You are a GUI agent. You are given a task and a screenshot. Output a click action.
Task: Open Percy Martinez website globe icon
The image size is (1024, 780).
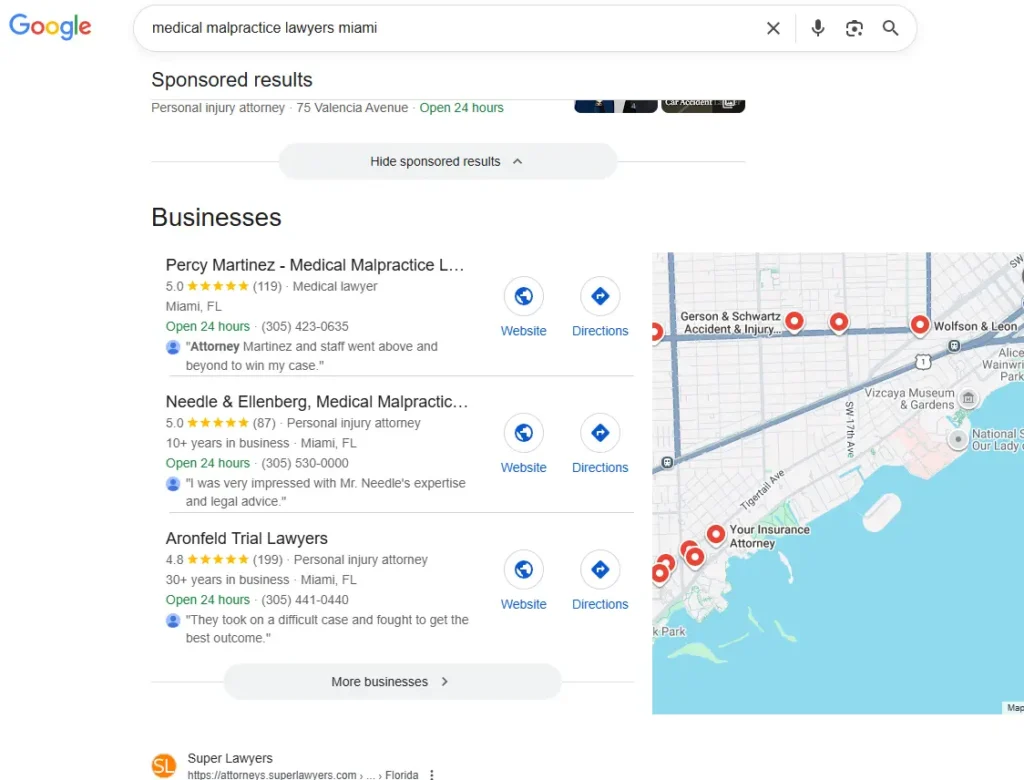point(523,297)
